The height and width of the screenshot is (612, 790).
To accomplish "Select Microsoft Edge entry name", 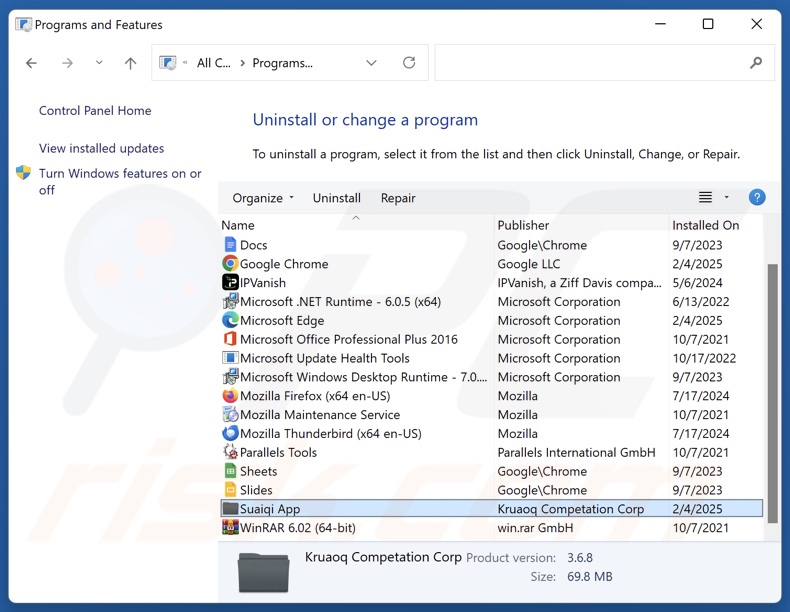I will pyautogui.click(x=282, y=320).
